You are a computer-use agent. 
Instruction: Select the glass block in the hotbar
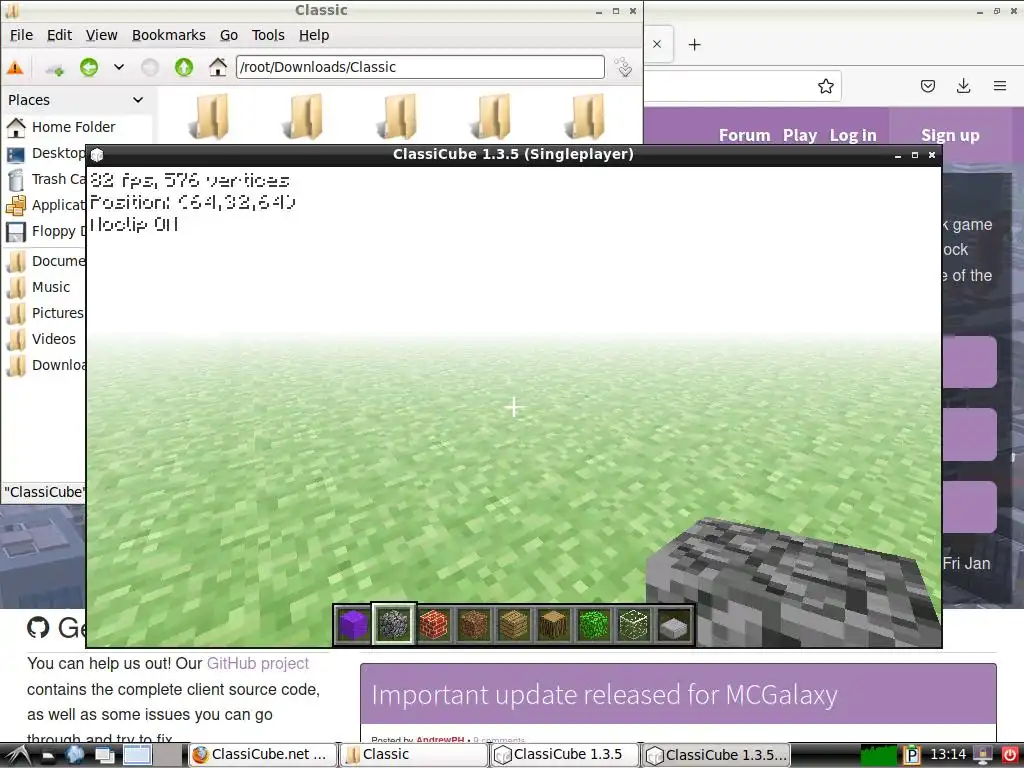[x=633, y=624]
